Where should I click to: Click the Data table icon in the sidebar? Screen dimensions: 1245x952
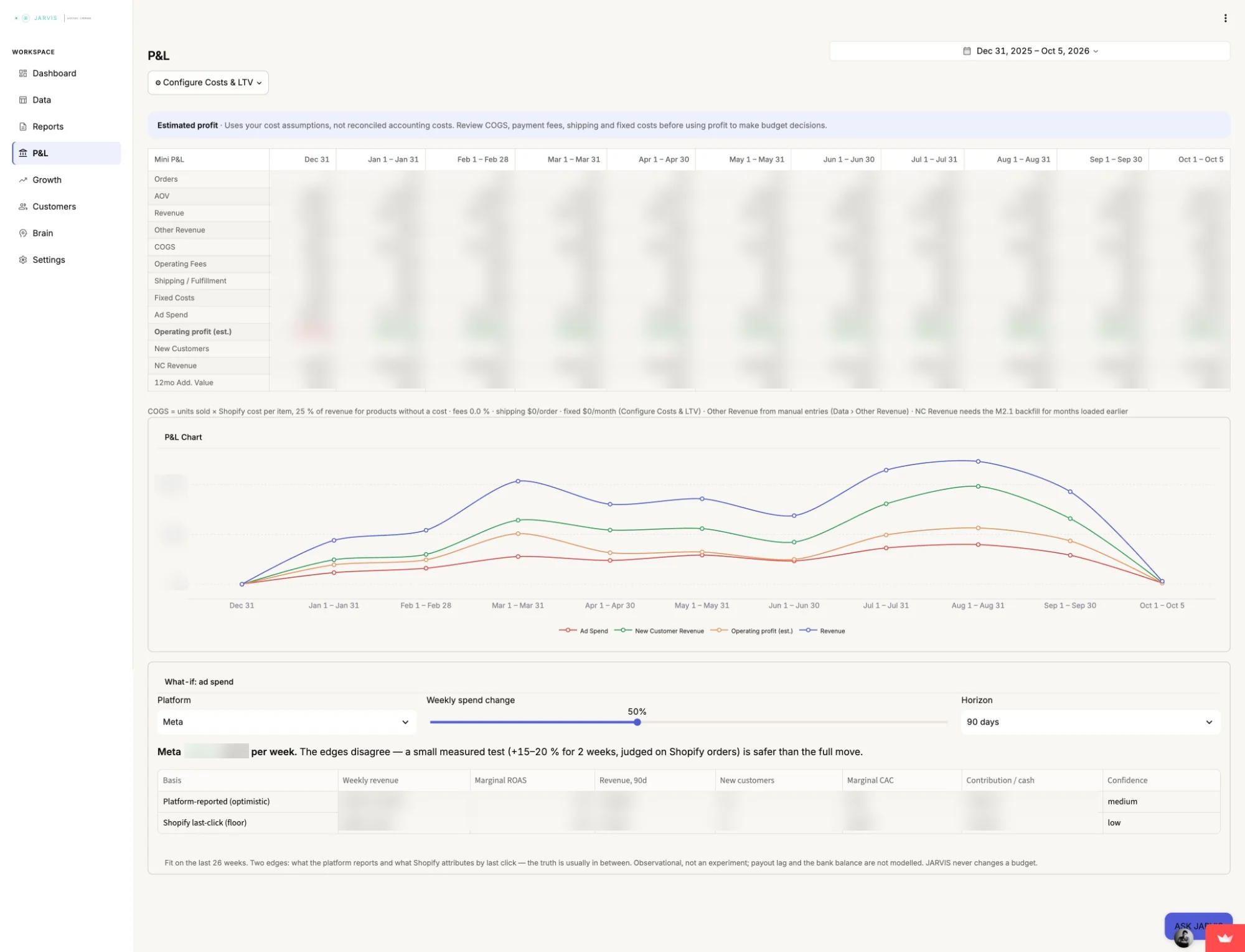coord(23,100)
